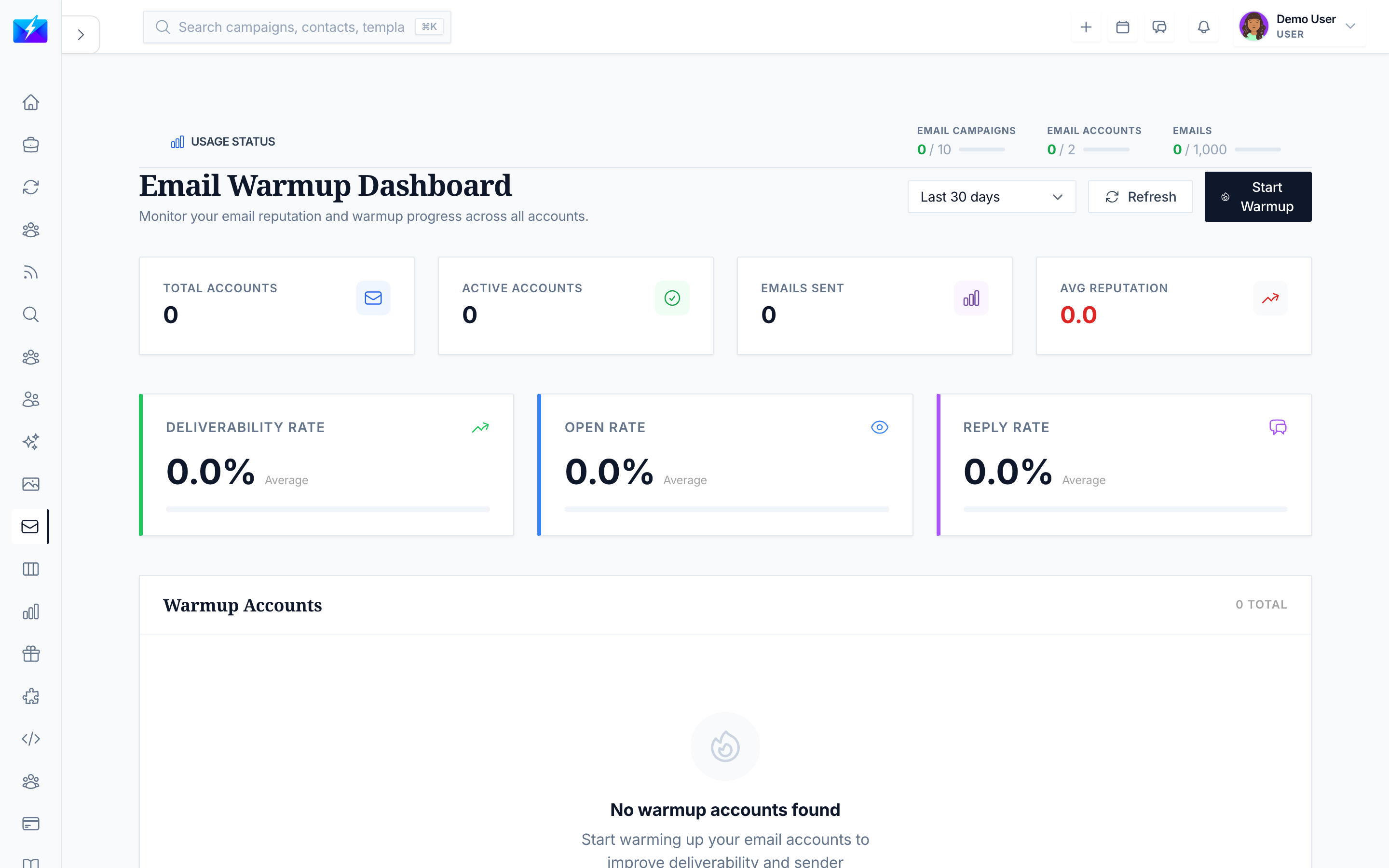
Task: Click the Demo User avatar
Action: click(1253, 27)
